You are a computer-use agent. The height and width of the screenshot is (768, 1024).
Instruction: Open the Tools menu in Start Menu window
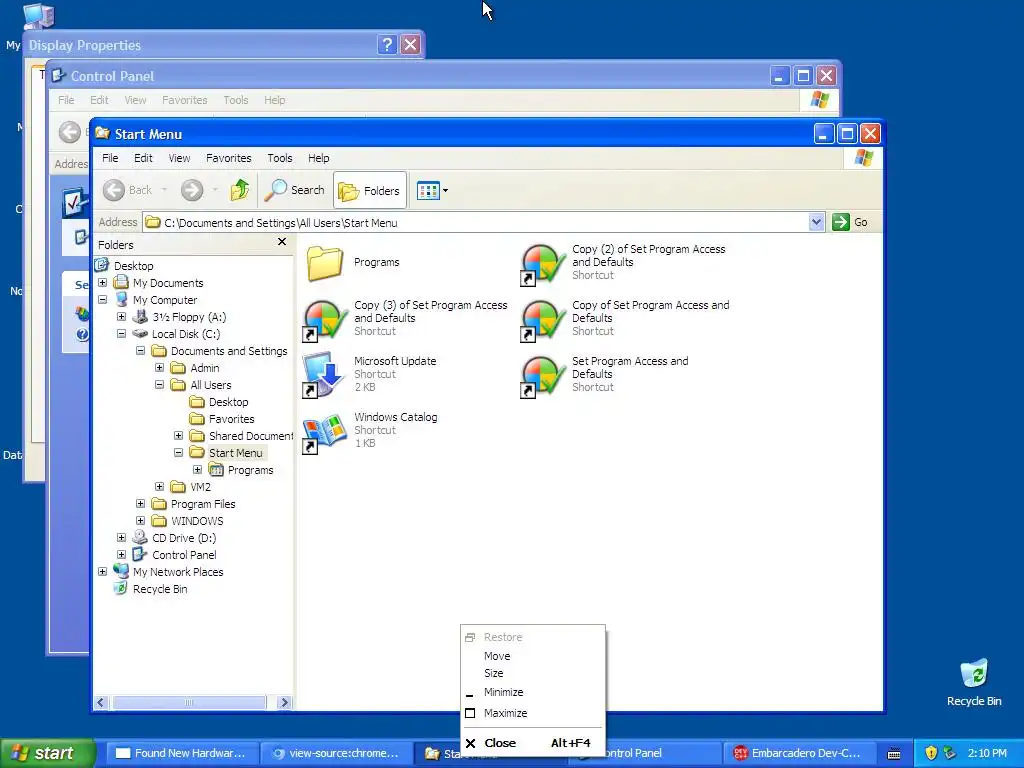coord(280,158)
